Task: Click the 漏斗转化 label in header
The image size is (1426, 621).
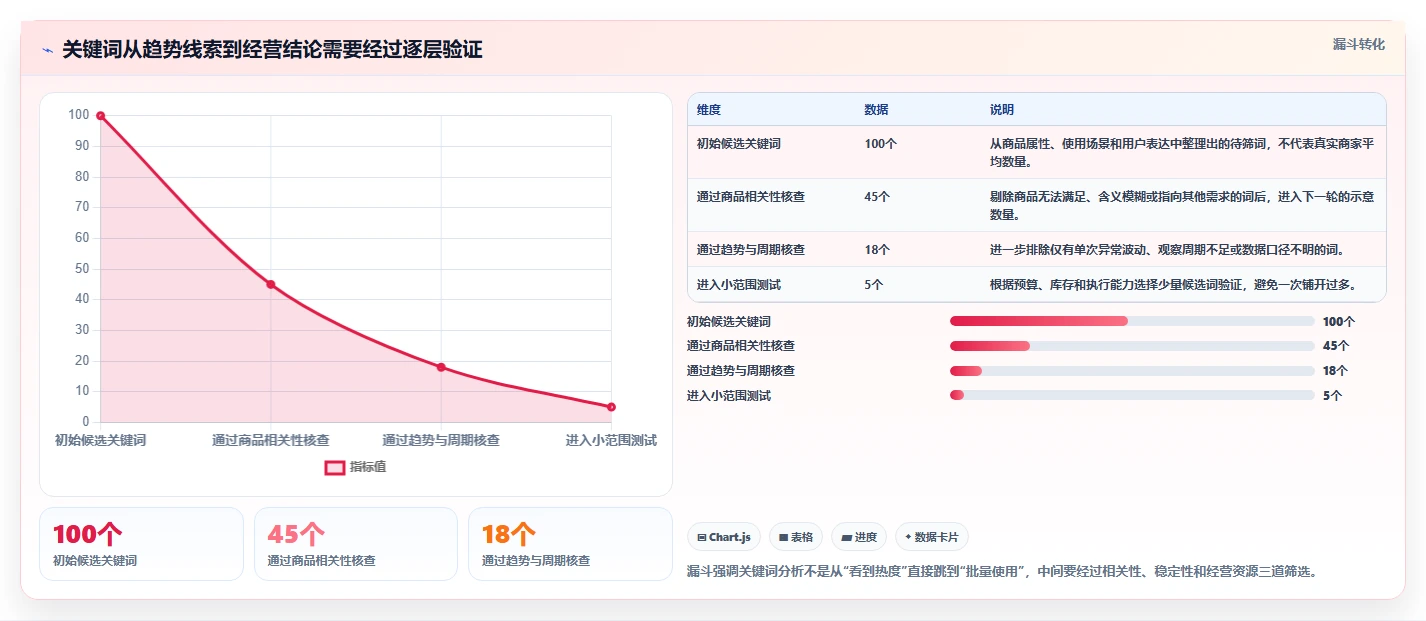Action: pyautogui.click(x=1359, y=44)
